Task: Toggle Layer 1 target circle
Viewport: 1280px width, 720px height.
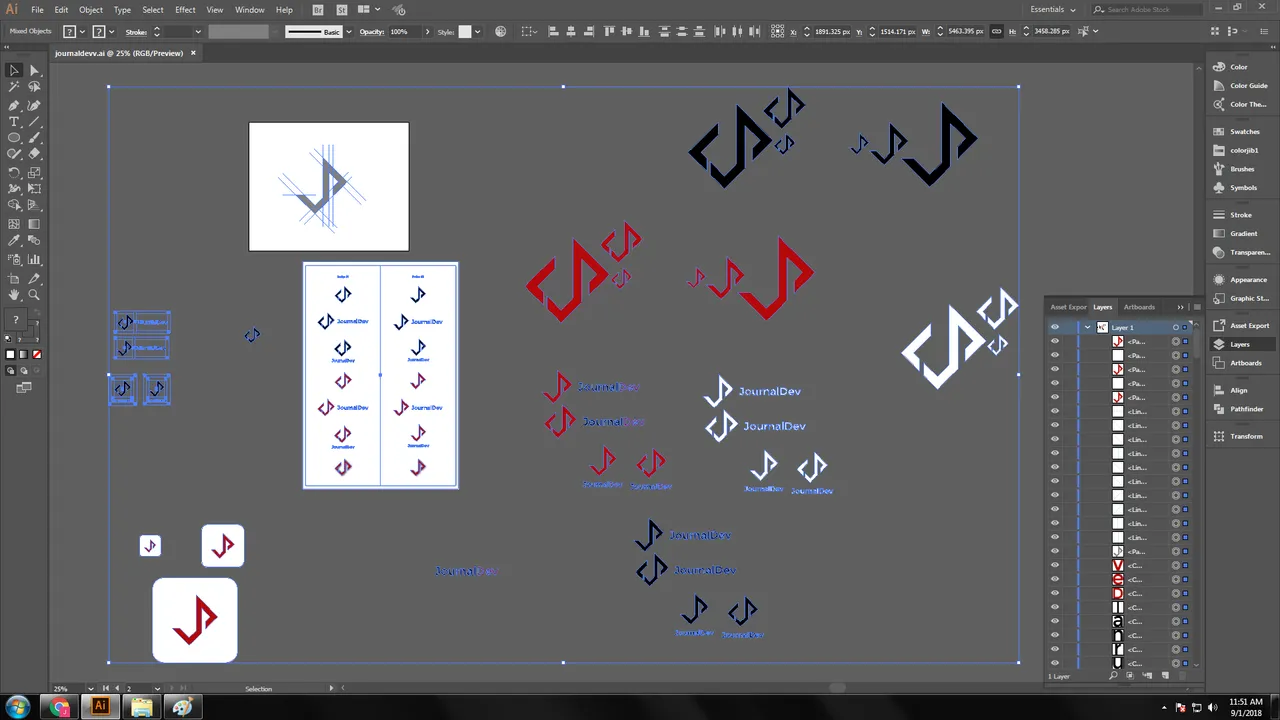Action: tap(1176, 327)
